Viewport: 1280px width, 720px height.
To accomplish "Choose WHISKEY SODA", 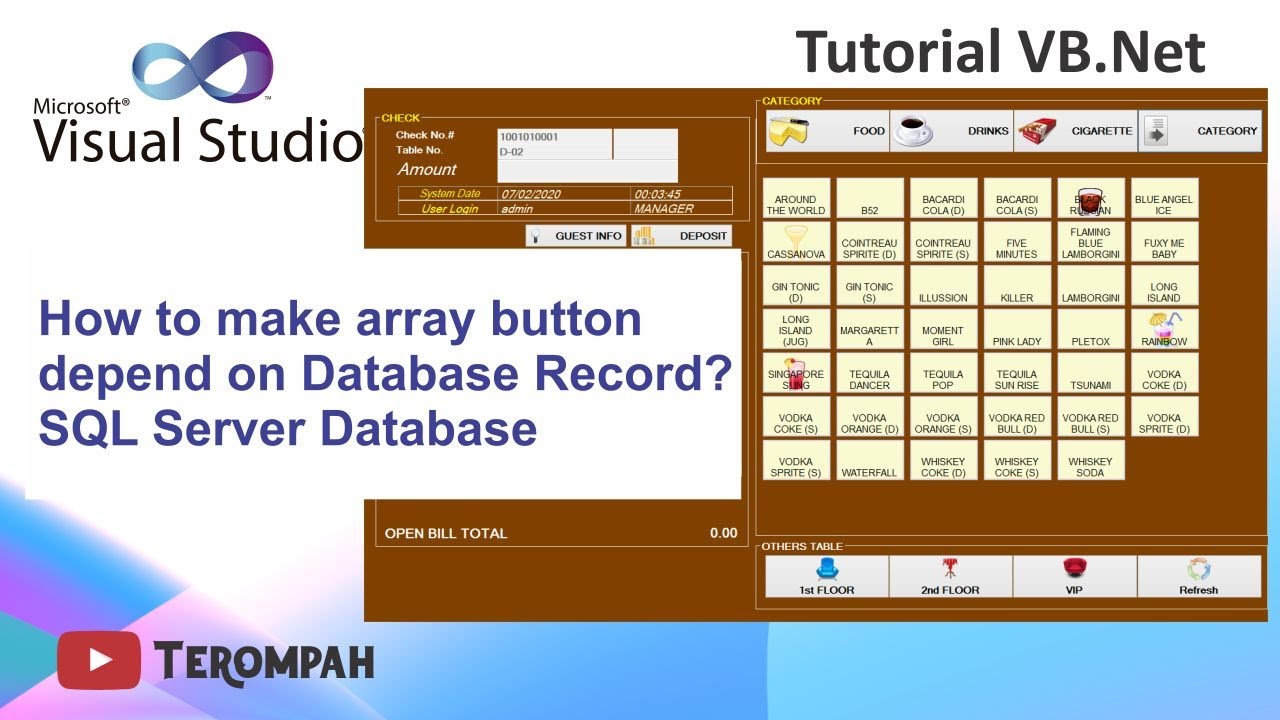I will click(1091, 460).
